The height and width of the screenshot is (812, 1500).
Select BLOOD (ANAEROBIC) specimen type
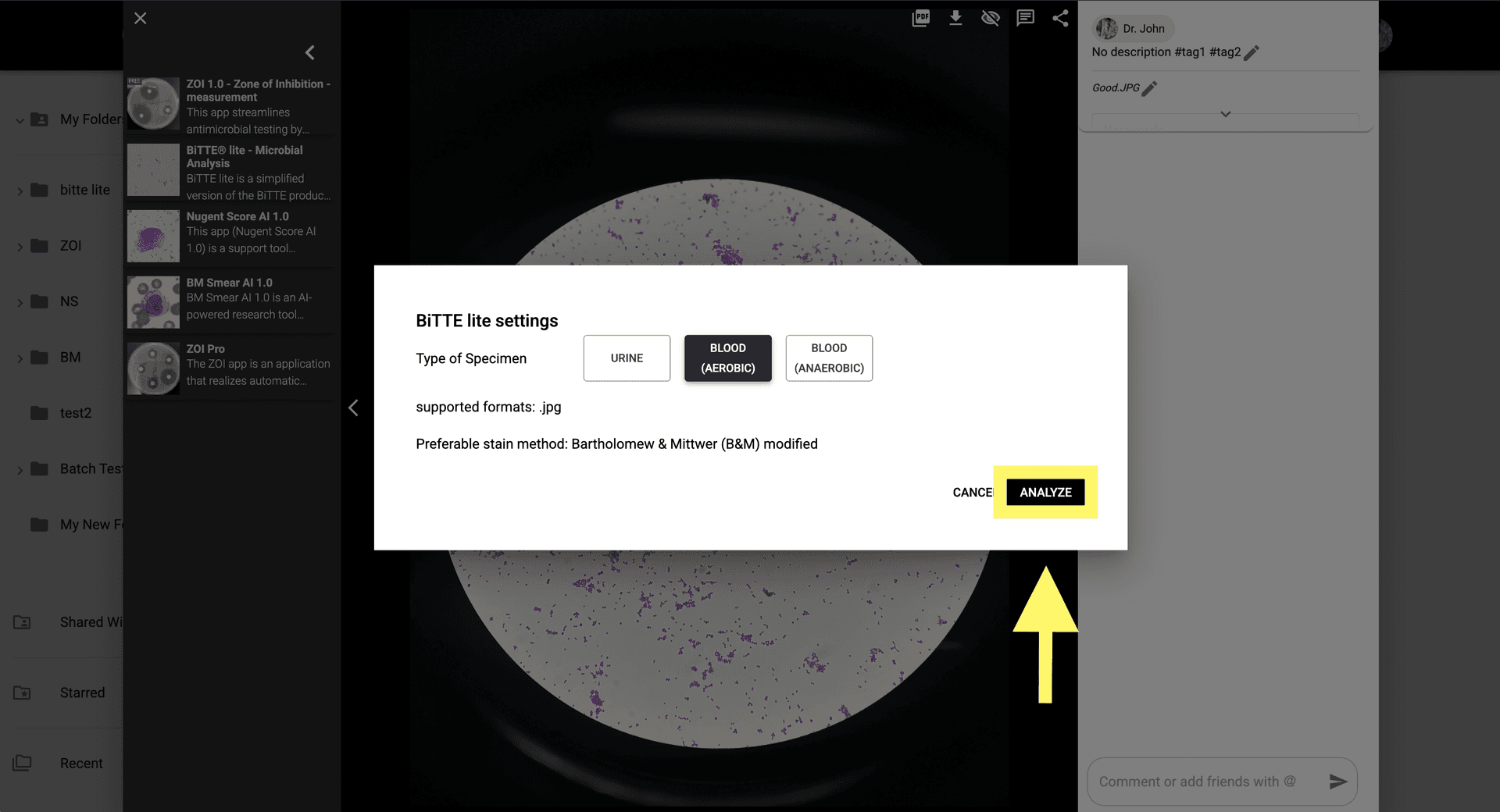coord(828,358)
